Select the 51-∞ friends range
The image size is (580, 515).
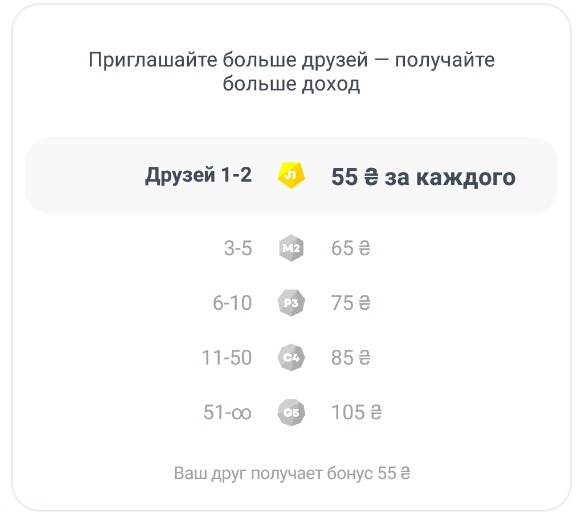227,412
